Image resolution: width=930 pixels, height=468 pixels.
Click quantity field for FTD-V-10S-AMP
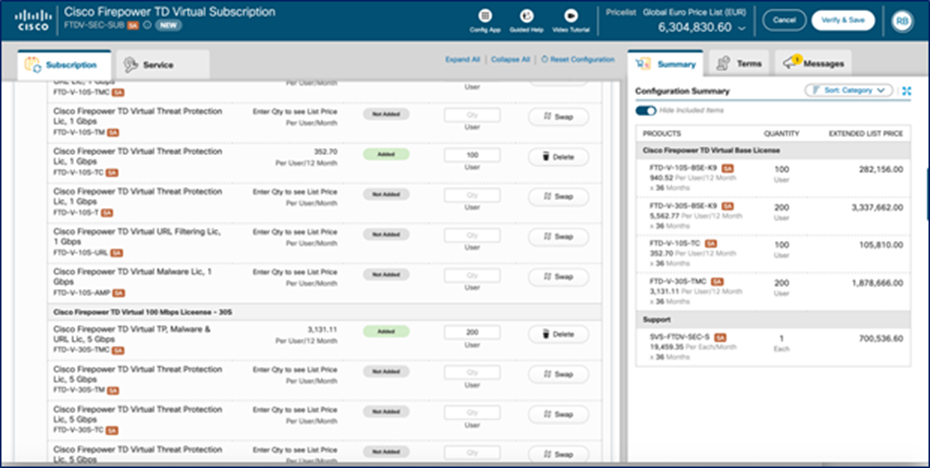pyautogui.click(x=472, y=275)
